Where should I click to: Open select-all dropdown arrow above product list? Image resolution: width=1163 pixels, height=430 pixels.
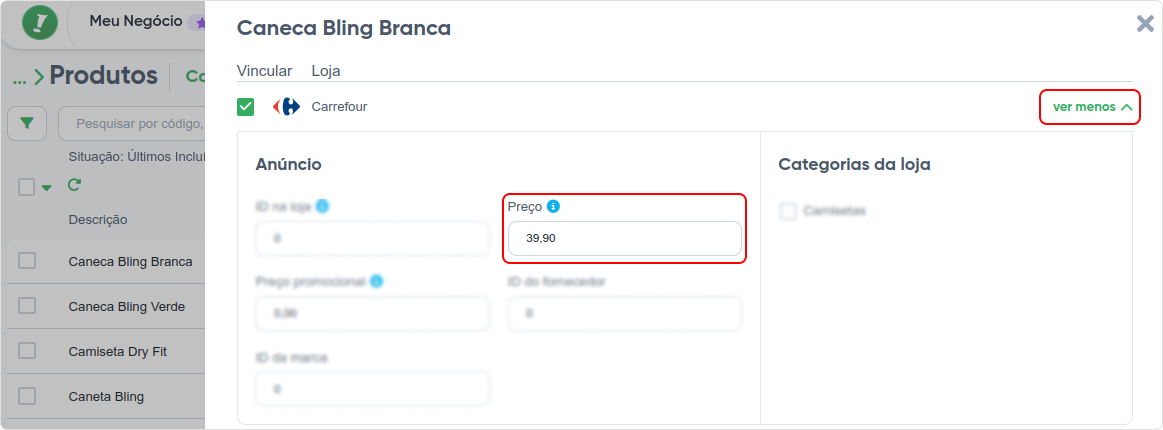coord(47,188)
